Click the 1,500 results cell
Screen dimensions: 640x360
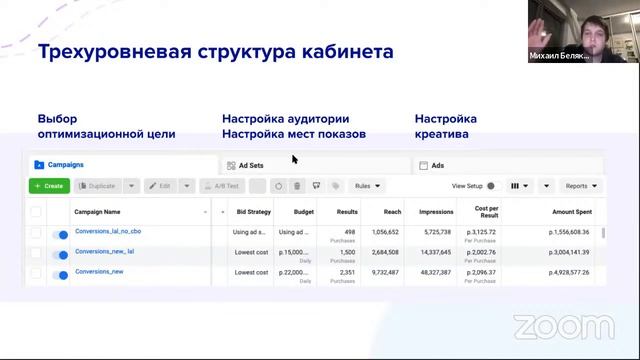pyautogui.click(x=347, y=252)
